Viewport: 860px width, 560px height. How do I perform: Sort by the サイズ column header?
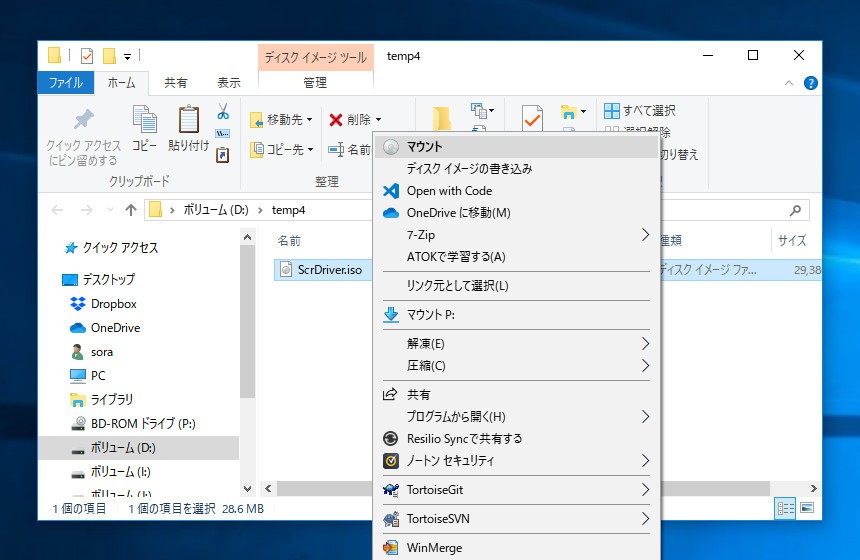(x=792, y=240)
